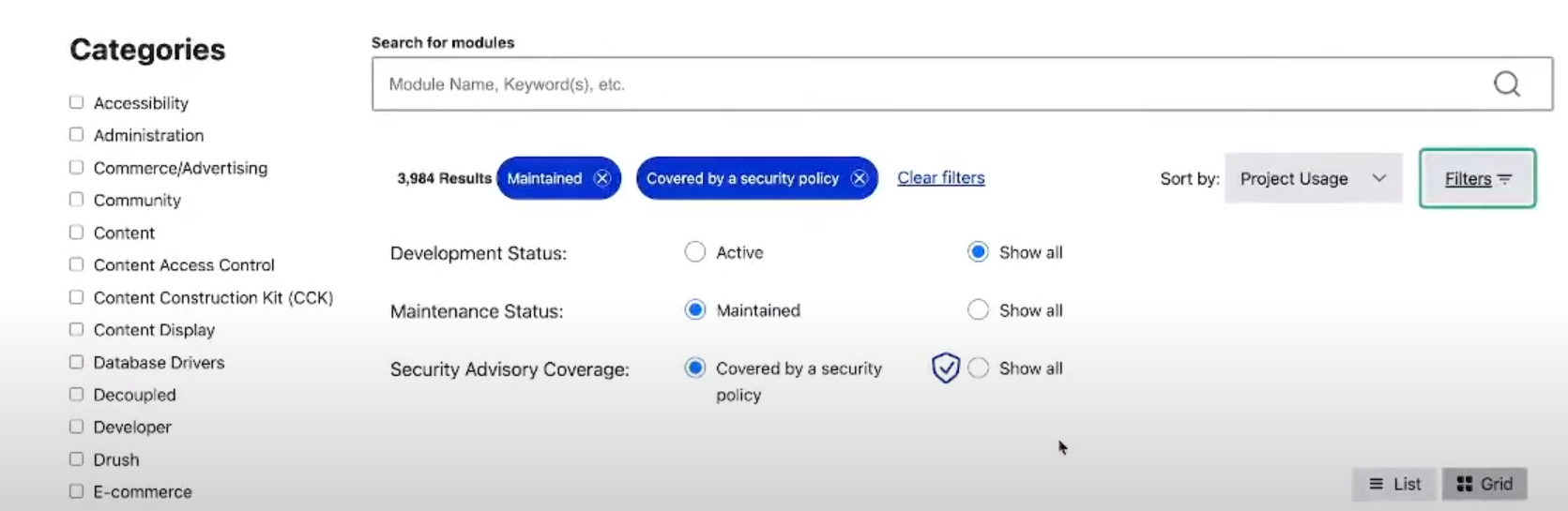Click the Project Usage dropdown chevron
This screenshot has height=511, width=1568.
pos(1378,178)
